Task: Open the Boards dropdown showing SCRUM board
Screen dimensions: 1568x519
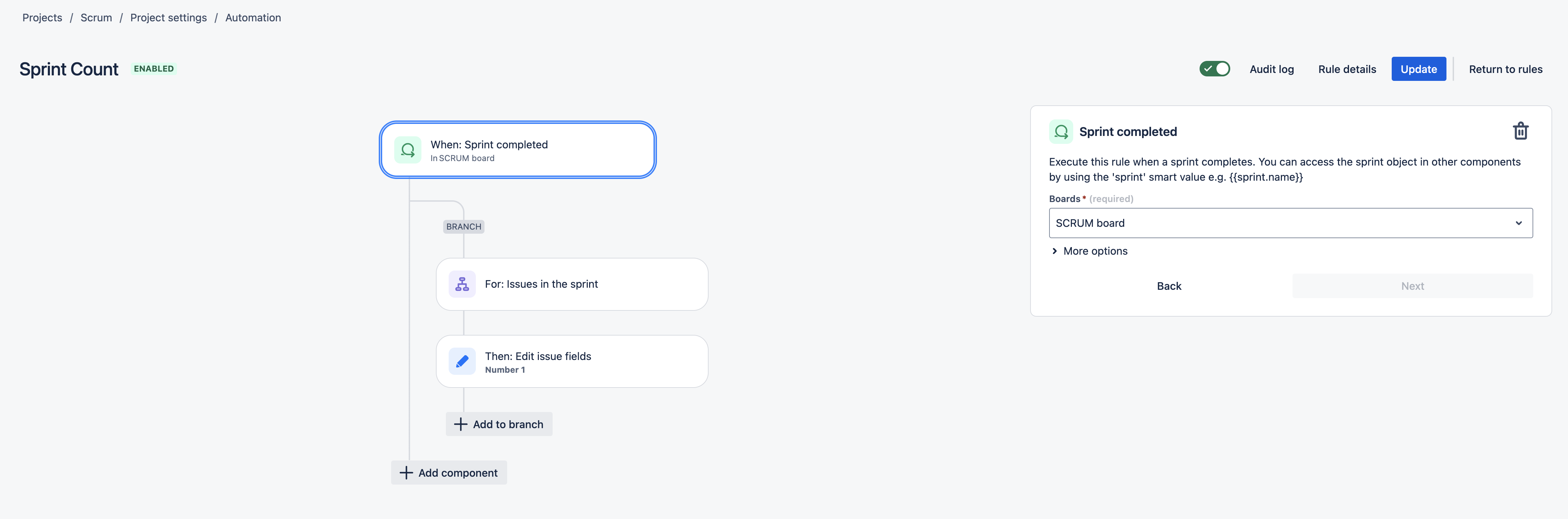Action: [x=1290, y=223]
